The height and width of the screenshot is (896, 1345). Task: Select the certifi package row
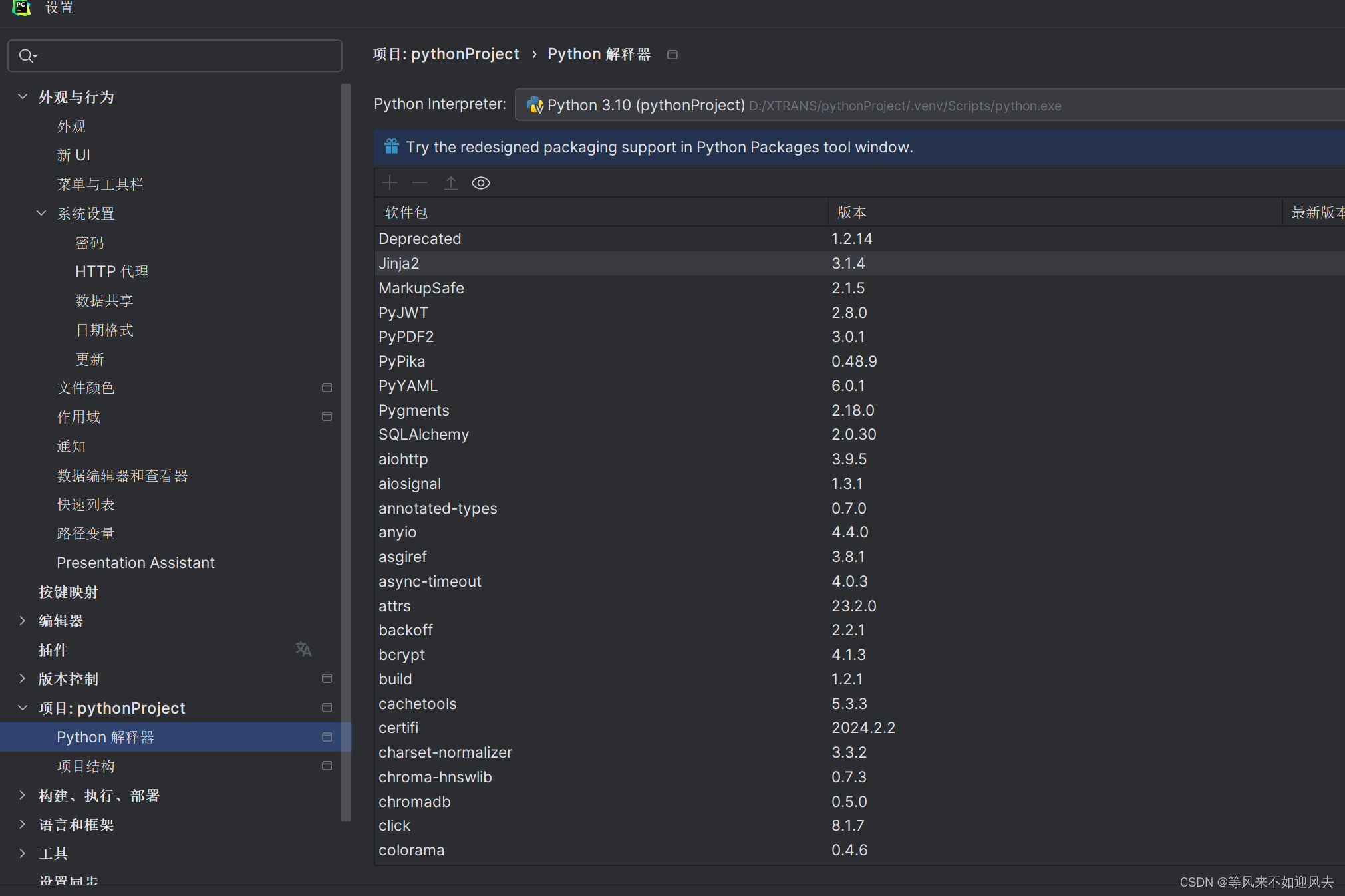tap(859, 728)
